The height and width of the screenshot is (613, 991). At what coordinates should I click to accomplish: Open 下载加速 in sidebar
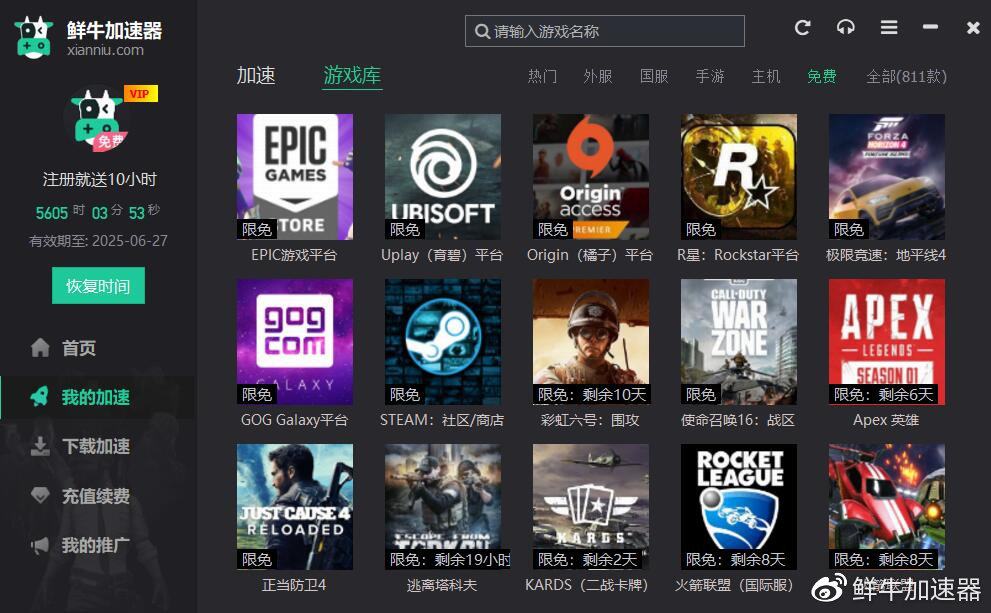96,447
